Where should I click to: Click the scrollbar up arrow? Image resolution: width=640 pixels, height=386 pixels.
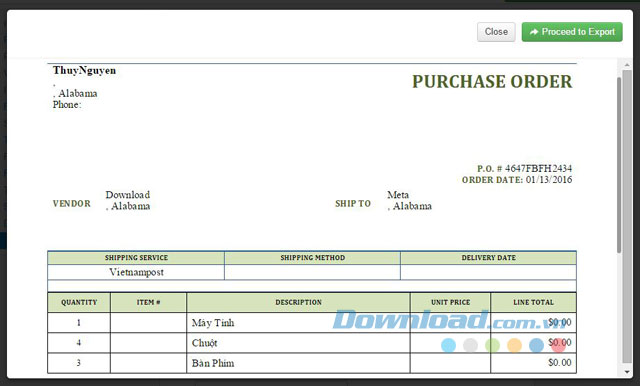click(627, 65)
